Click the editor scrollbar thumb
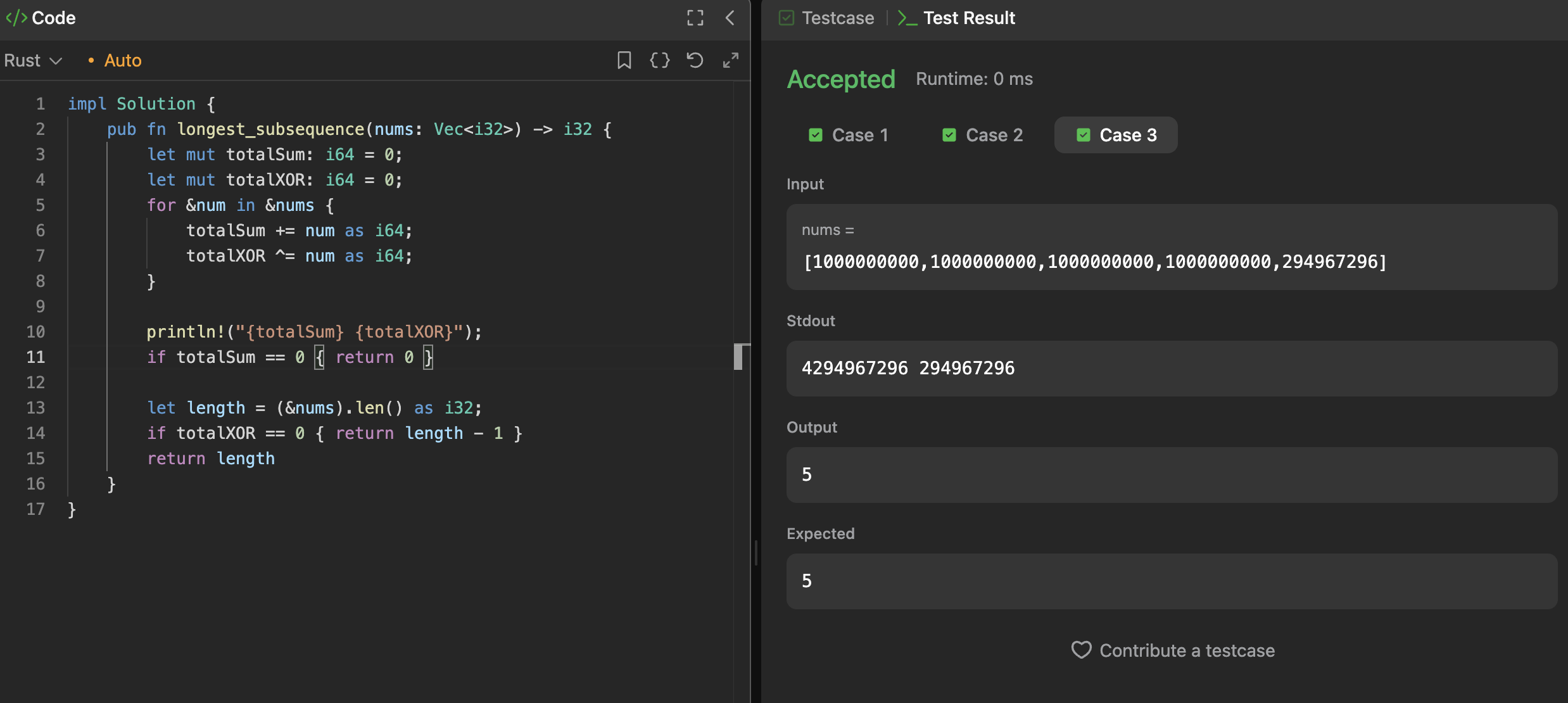 738,357
